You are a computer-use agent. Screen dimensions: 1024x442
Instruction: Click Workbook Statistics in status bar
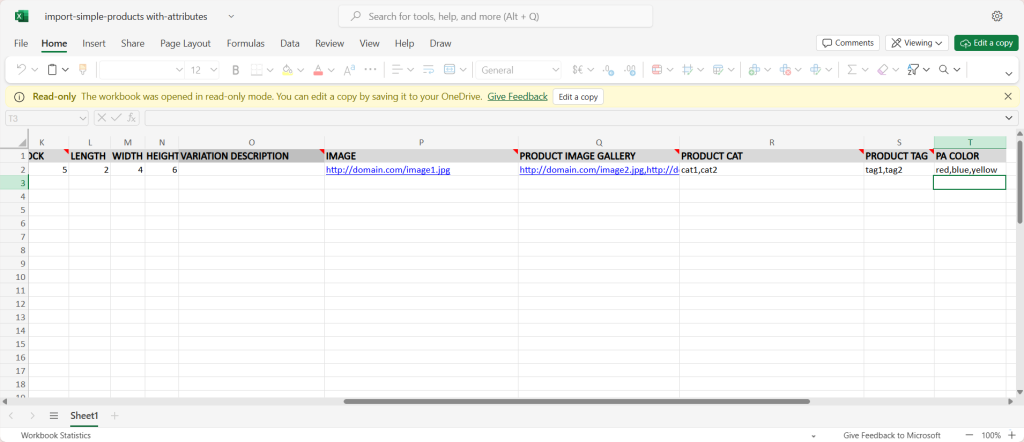click(56, 435)
